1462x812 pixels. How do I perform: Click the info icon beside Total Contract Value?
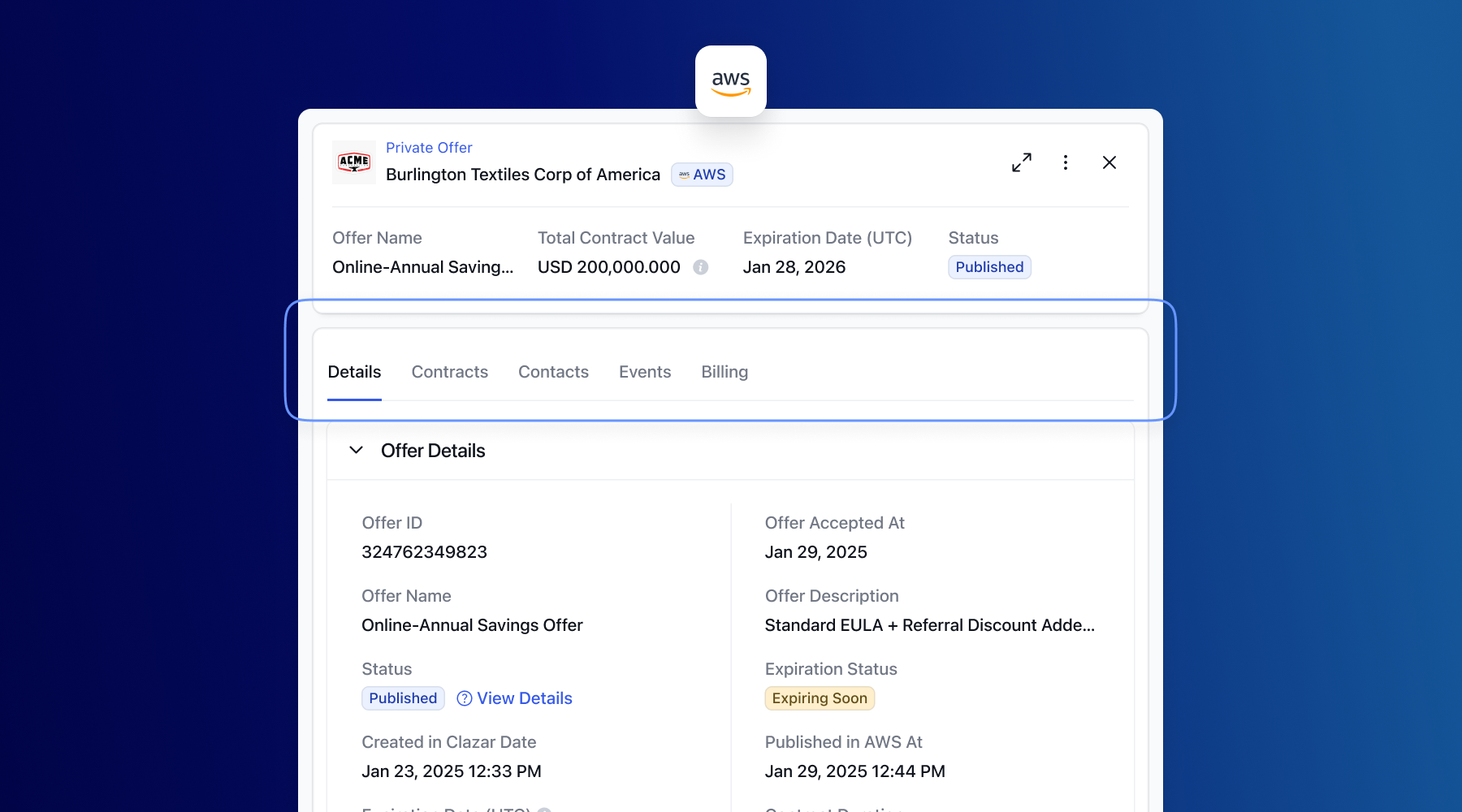tap(700, 267)
